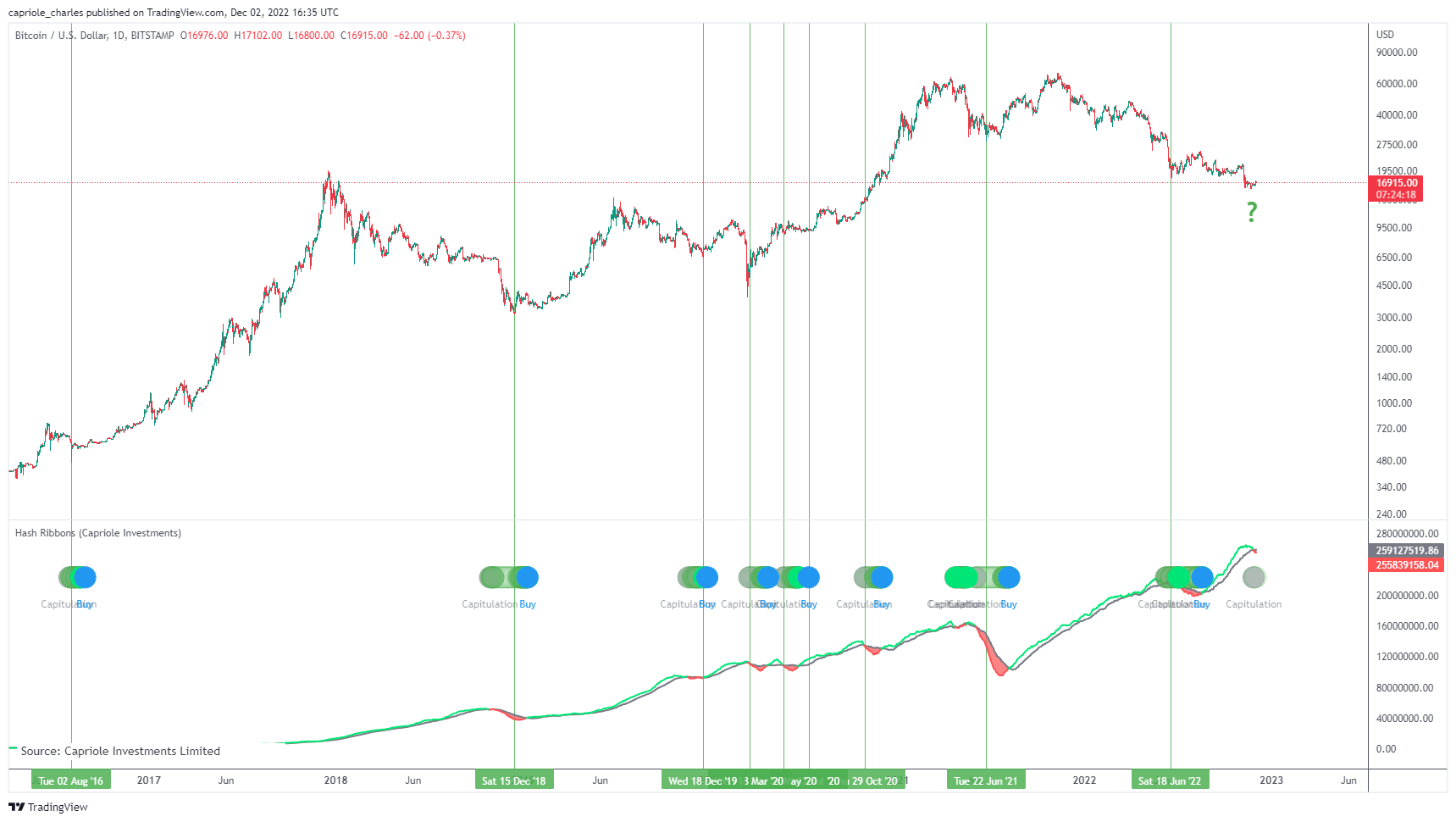Click the Tue 22 Jun '21 date marker

[x=986, y=780]
